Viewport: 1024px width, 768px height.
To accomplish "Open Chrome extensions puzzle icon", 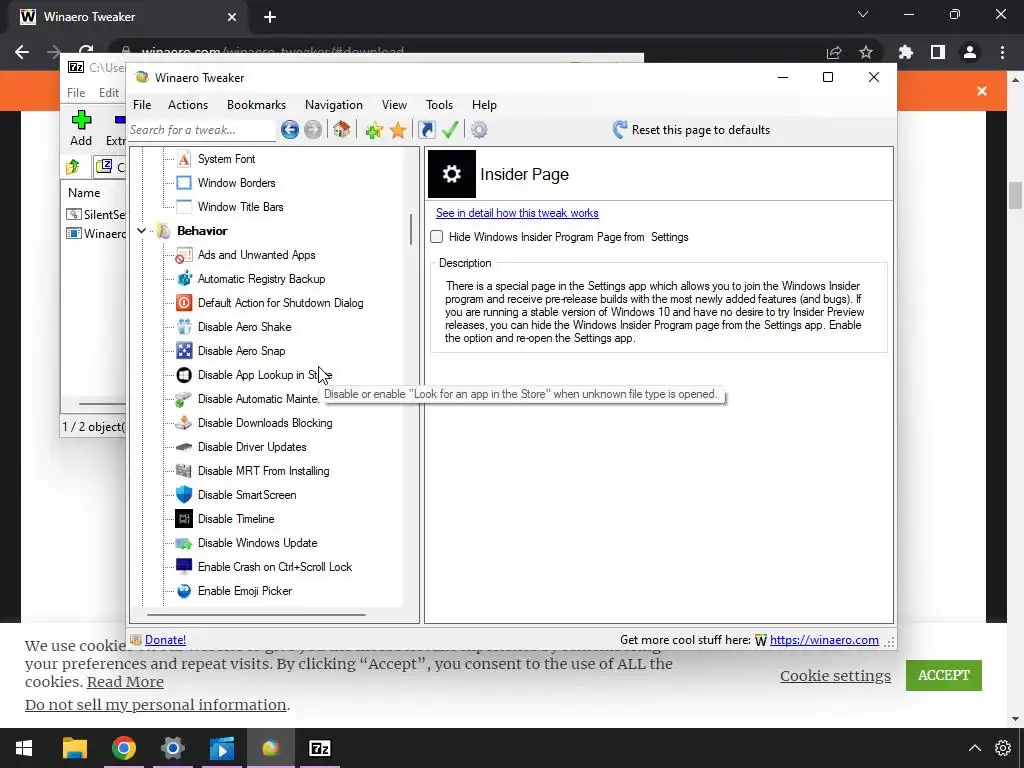I will (x=906, y=52).
